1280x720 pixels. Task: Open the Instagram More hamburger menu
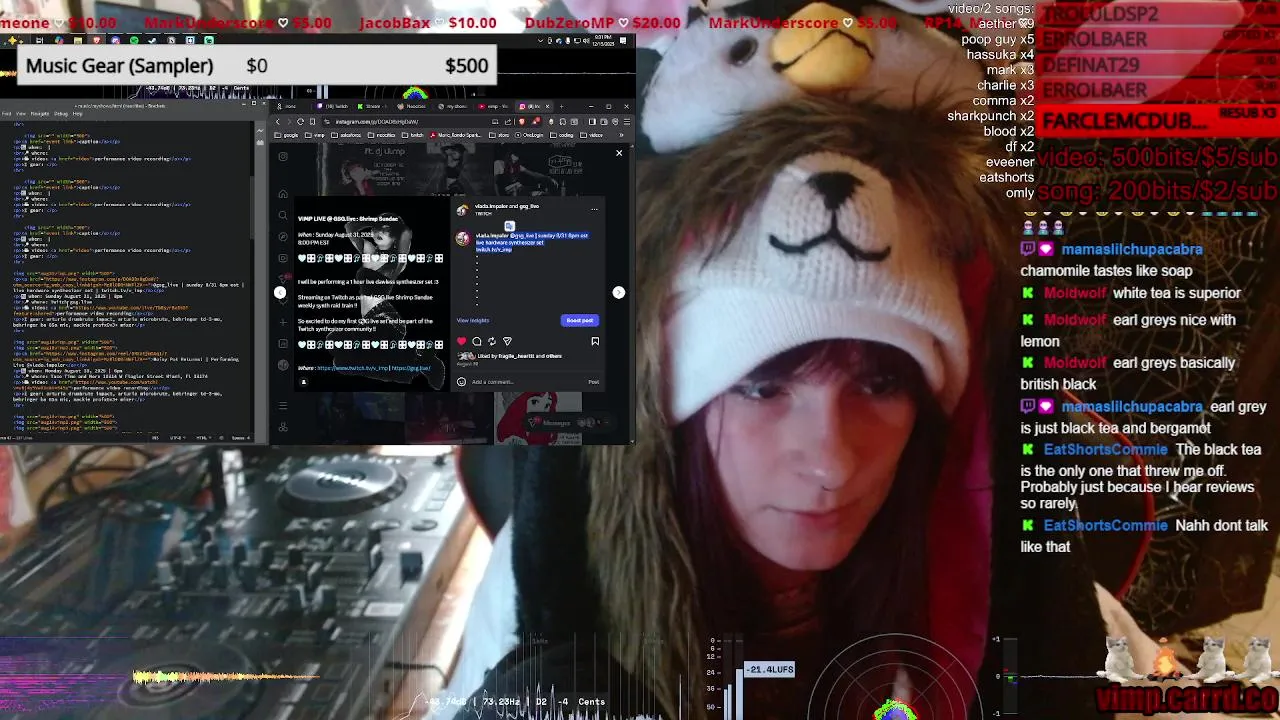click(x=283, y=405)
